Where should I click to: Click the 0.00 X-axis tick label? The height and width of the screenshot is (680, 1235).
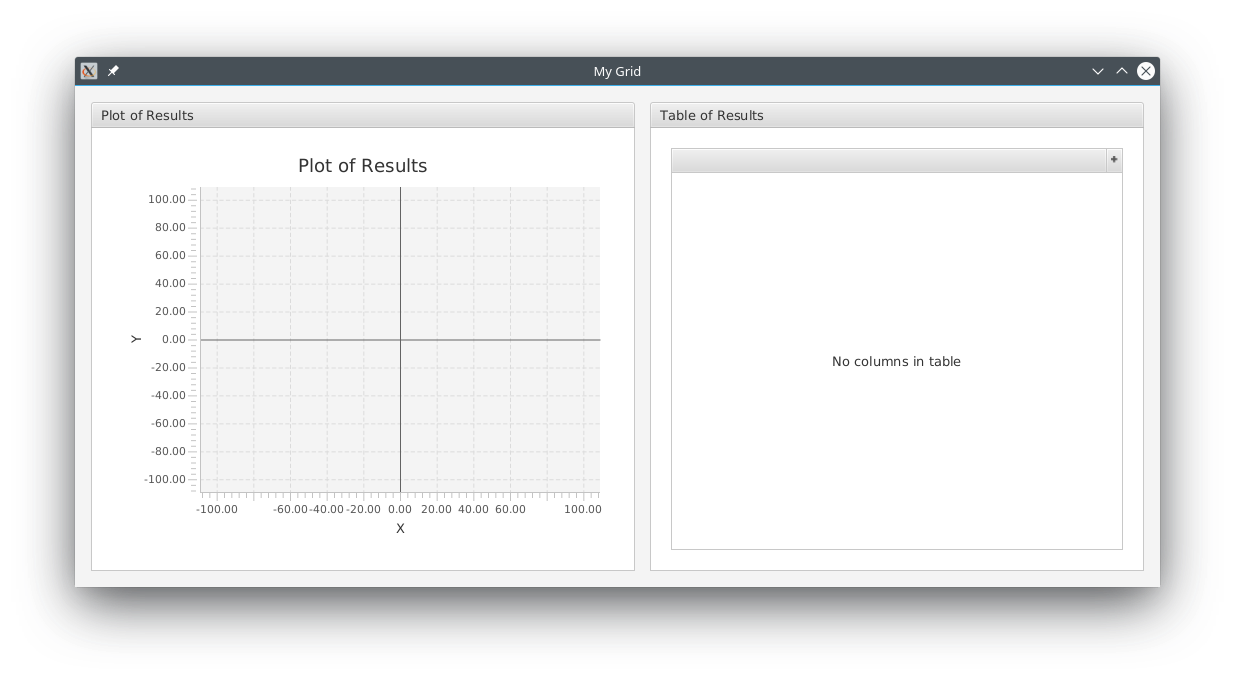click(400, 509)
